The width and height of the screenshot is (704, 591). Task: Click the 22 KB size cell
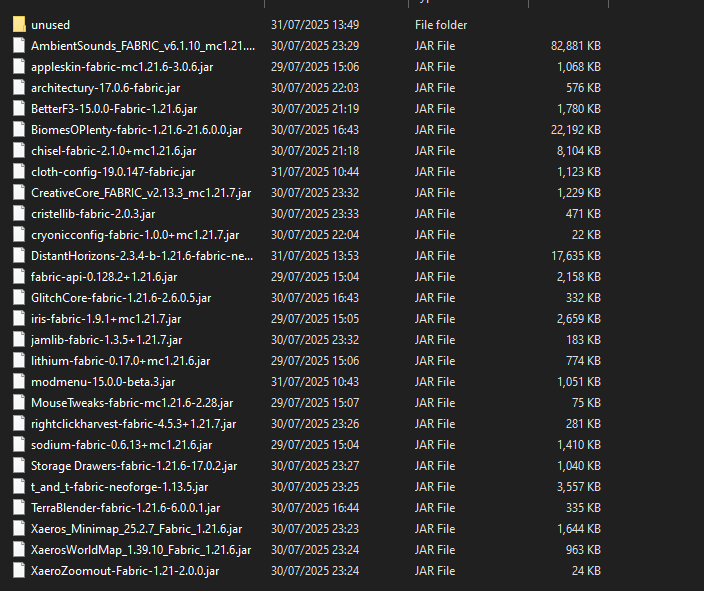point(586,235)
